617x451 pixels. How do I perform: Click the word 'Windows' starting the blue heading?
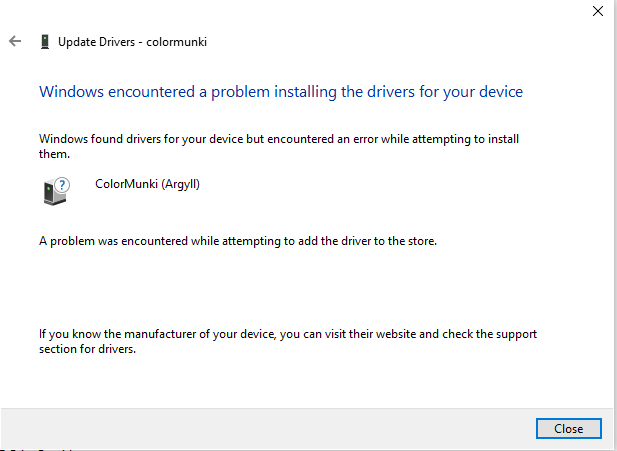click(x=68, y=92)
